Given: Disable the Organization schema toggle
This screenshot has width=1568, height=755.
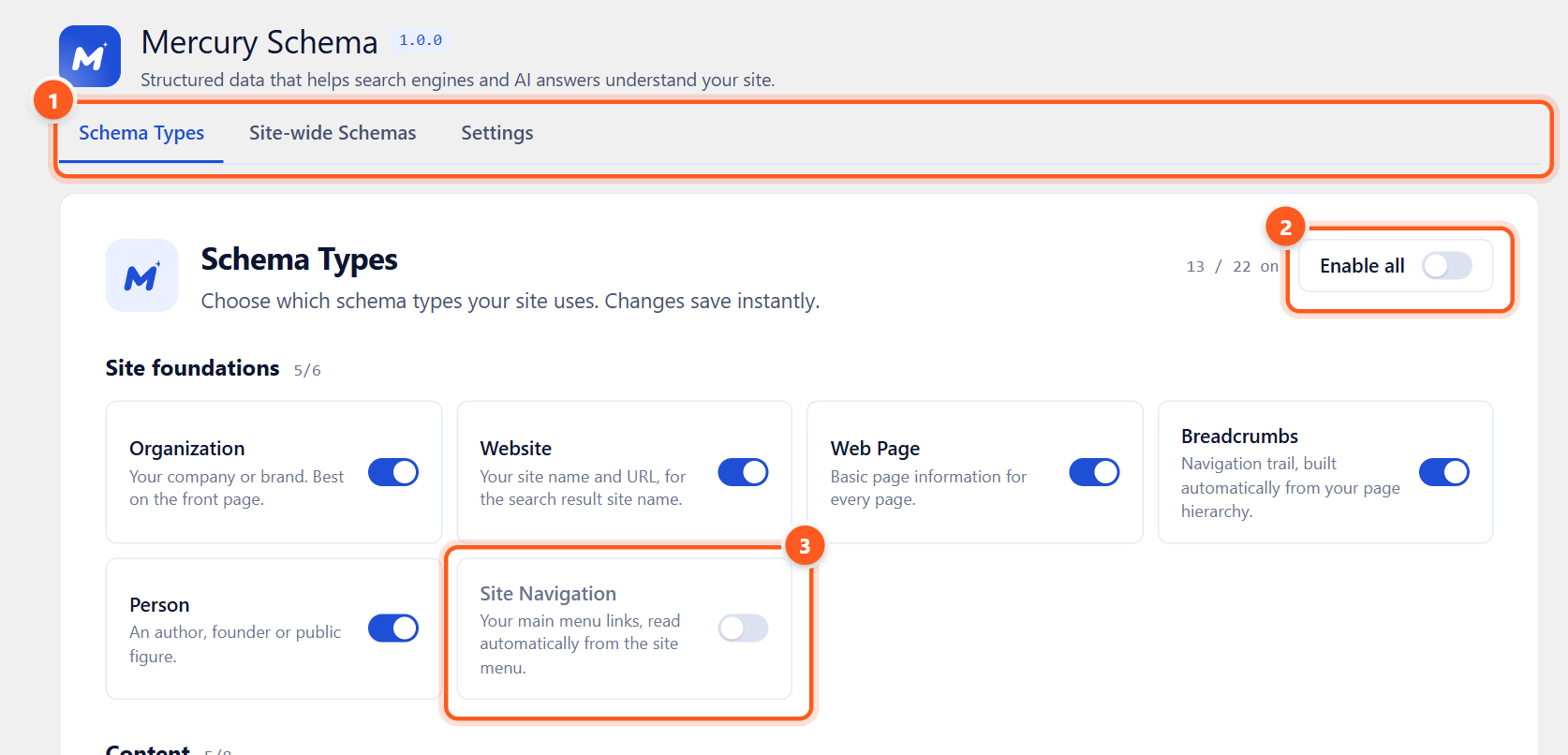Looking at the screenshot, I should coord(393,472).
